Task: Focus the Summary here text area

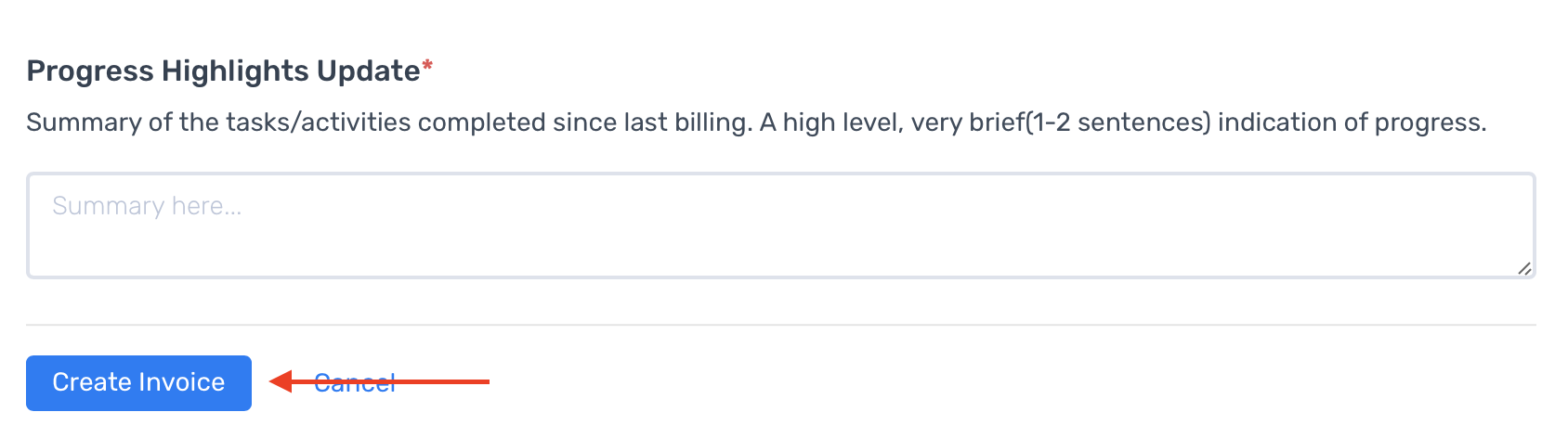Action: tap(780, 225)
